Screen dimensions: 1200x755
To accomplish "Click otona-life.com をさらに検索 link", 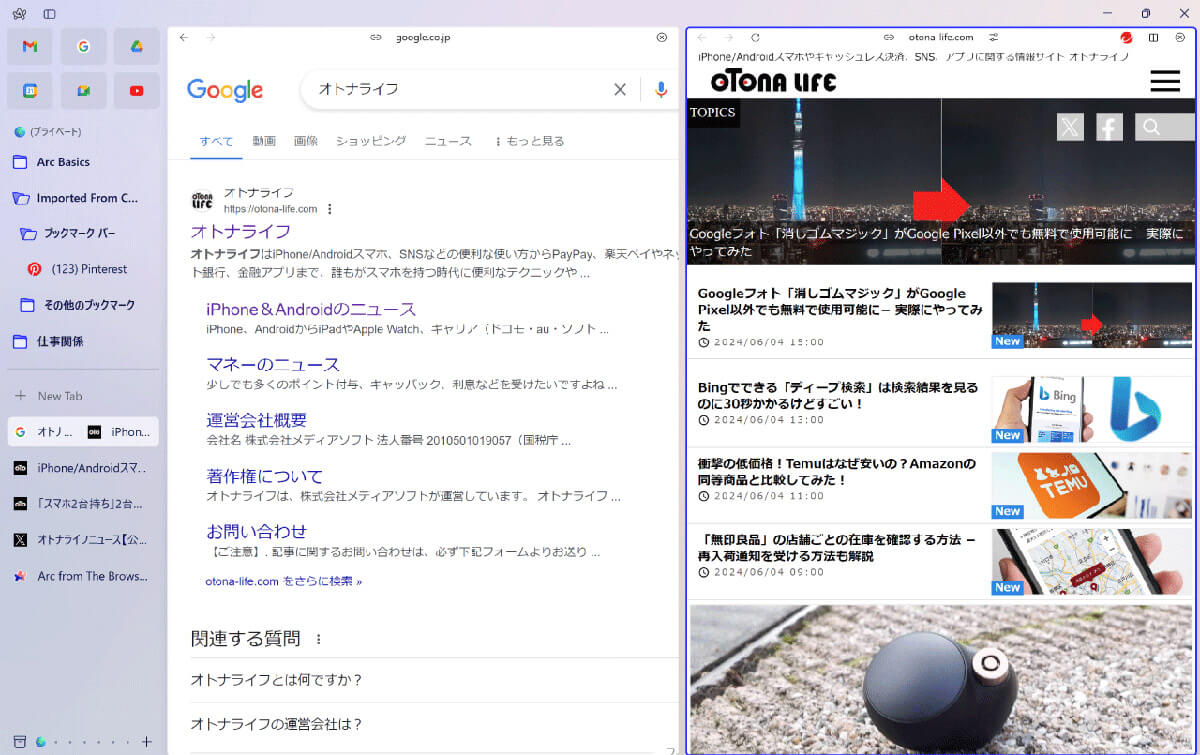I will pos(284,580).
